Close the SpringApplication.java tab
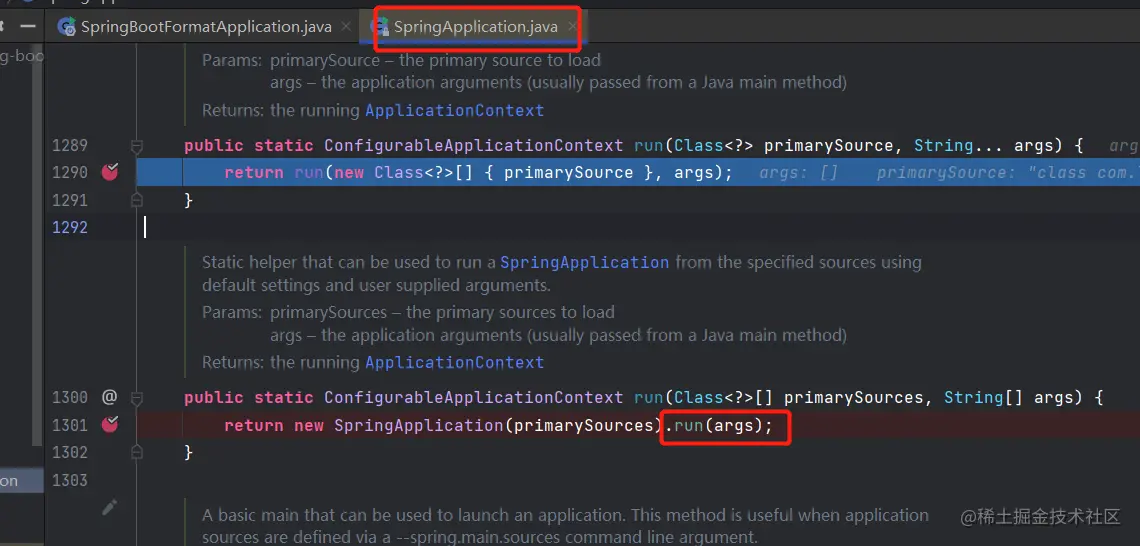 pyautogui.click(x=572, y=27)
